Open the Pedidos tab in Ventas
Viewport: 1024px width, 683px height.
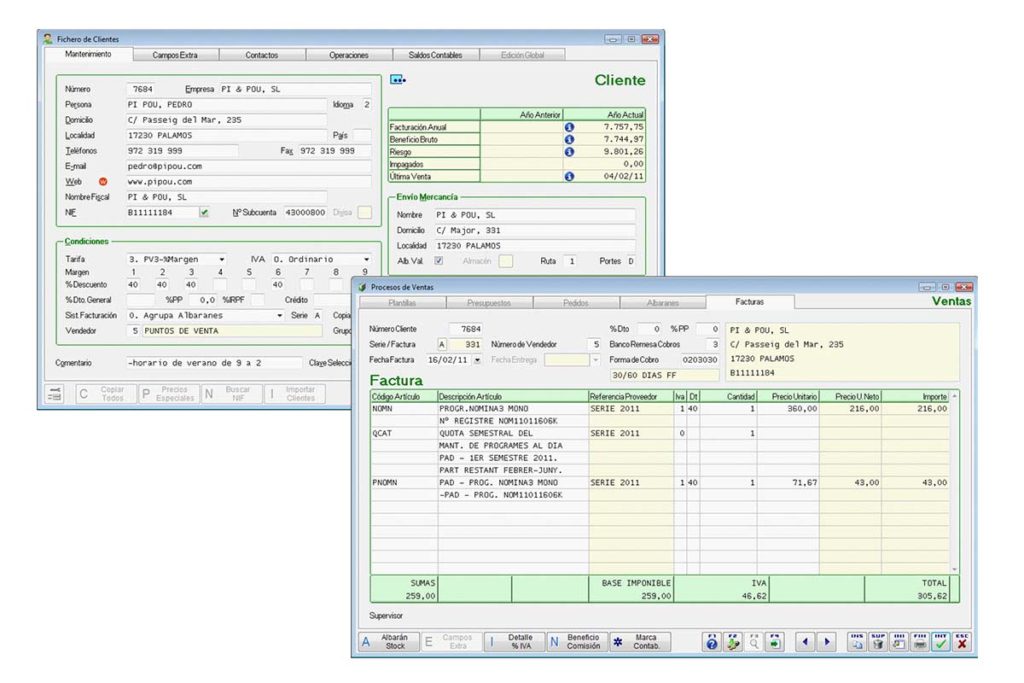(576, 303)
